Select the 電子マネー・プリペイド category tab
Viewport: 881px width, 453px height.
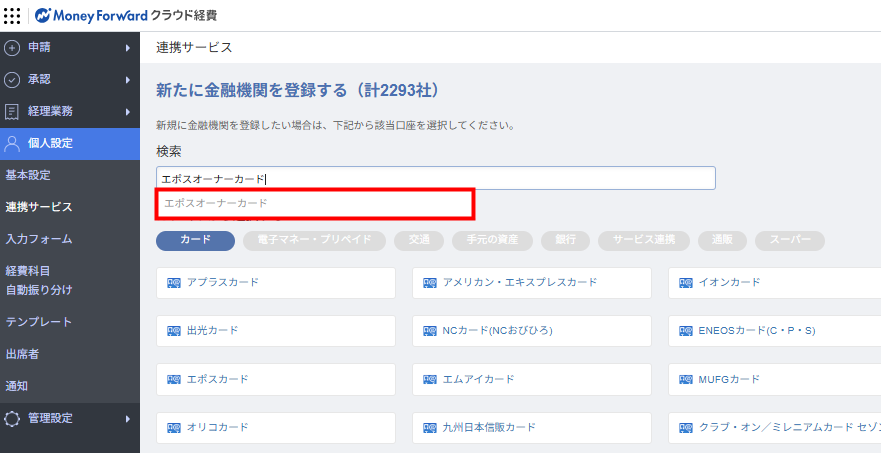click(315, 241)
